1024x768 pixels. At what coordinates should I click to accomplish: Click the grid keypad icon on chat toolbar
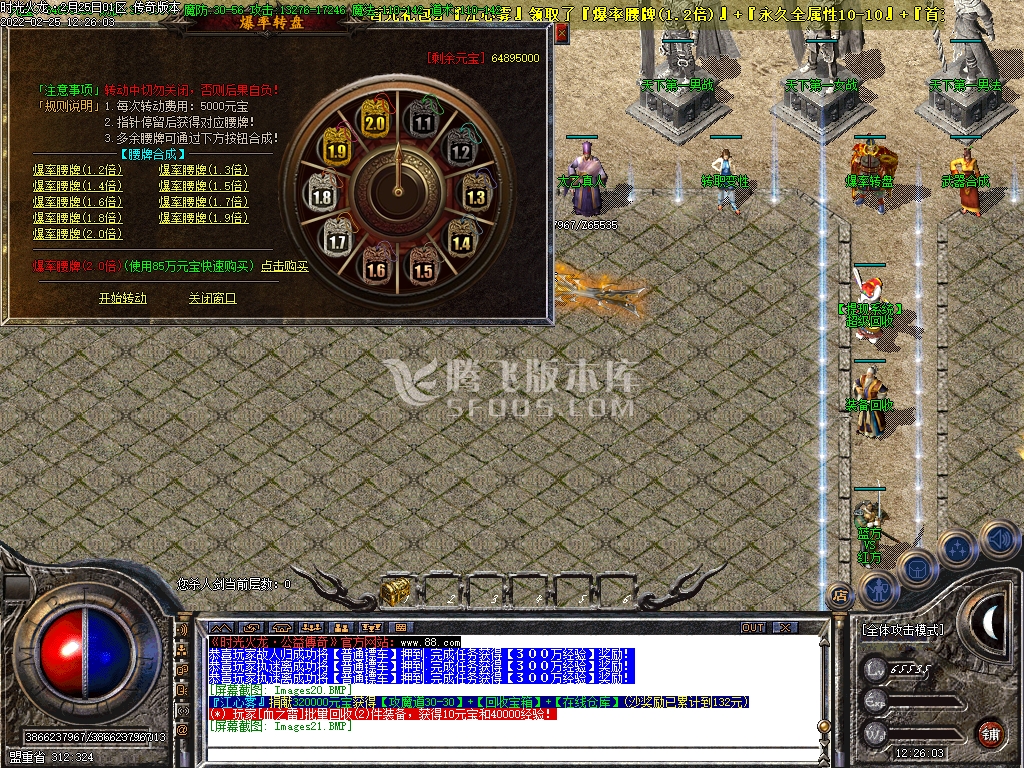click(401, 628)
